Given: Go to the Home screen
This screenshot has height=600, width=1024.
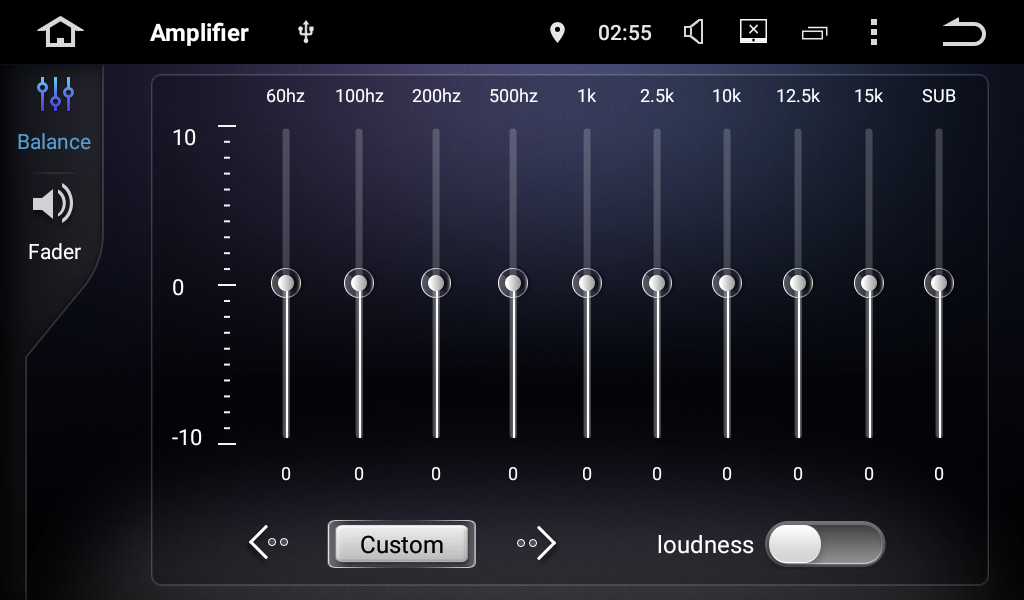Looking at the screenshot, I should coord(60,33).
